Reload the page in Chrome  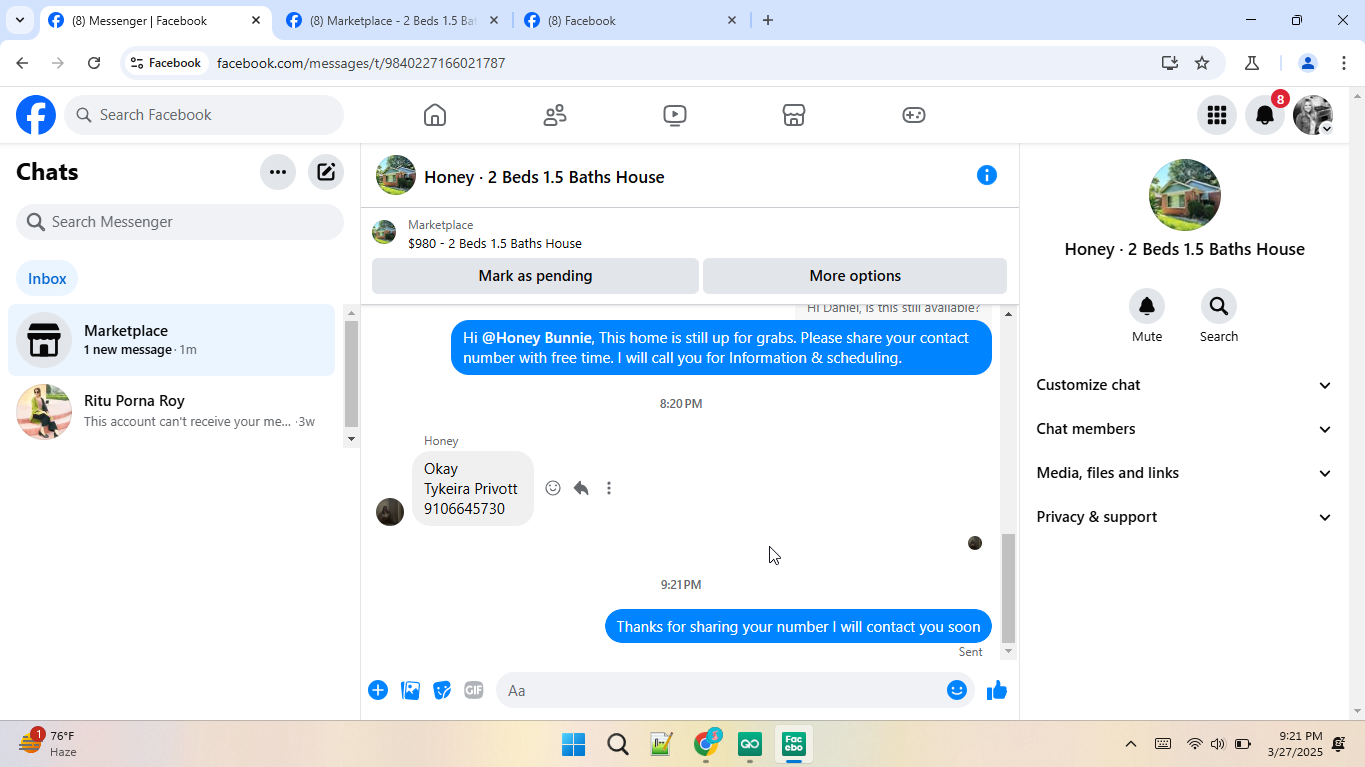[x=94, y=63]
